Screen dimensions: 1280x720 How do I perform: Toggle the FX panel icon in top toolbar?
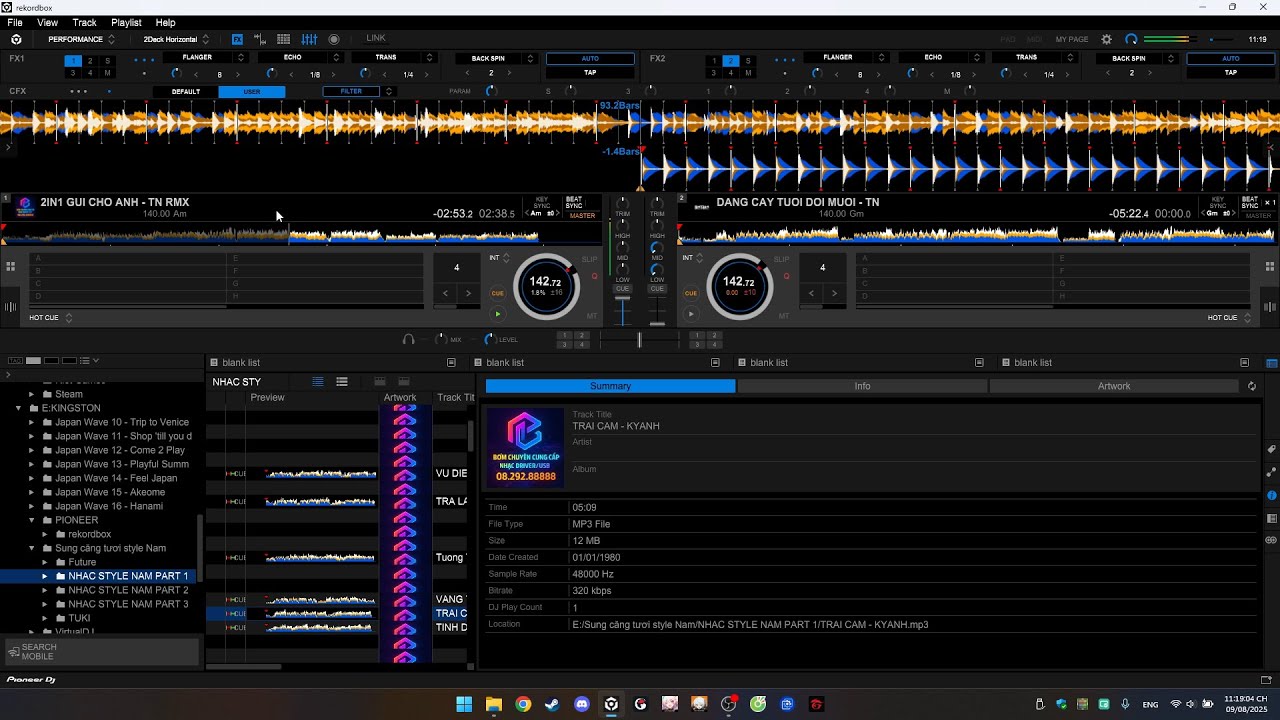(237, 39)
